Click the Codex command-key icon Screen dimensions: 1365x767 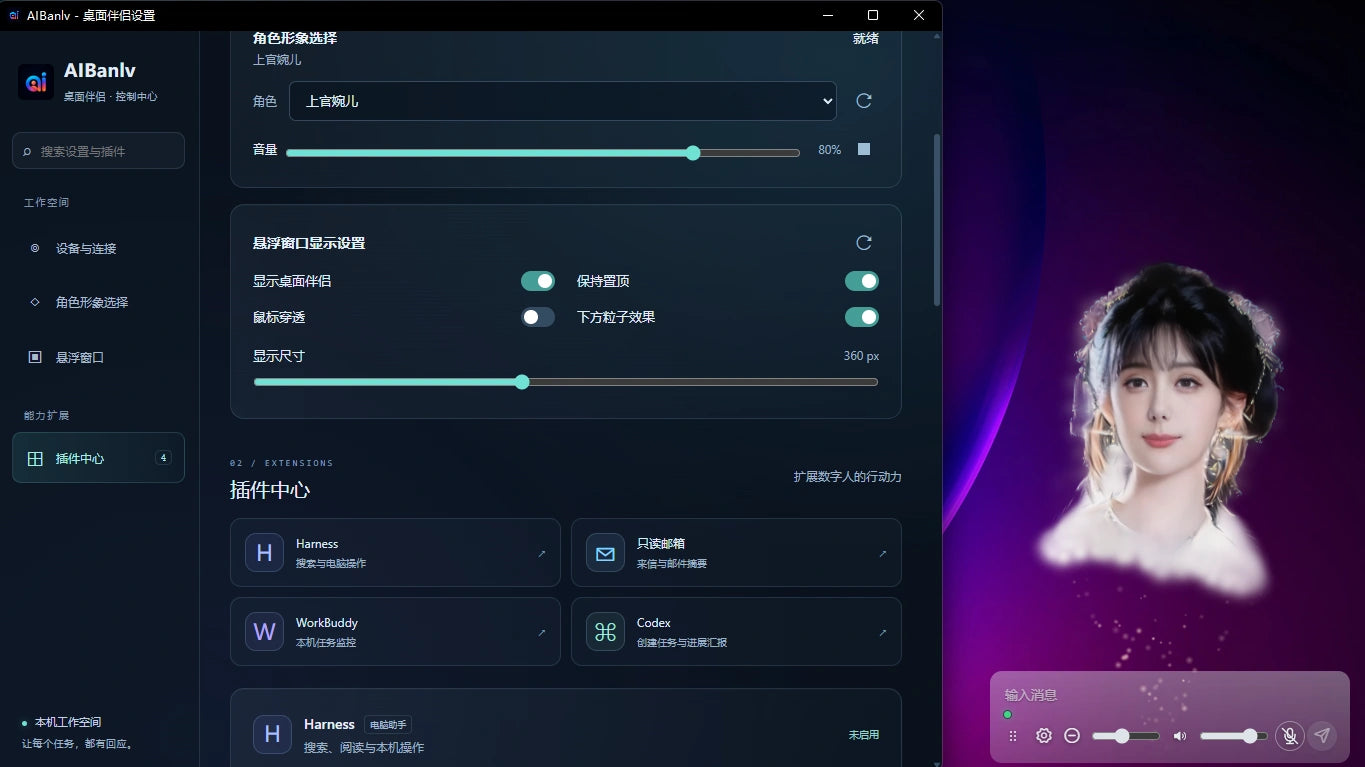(605, 632)
